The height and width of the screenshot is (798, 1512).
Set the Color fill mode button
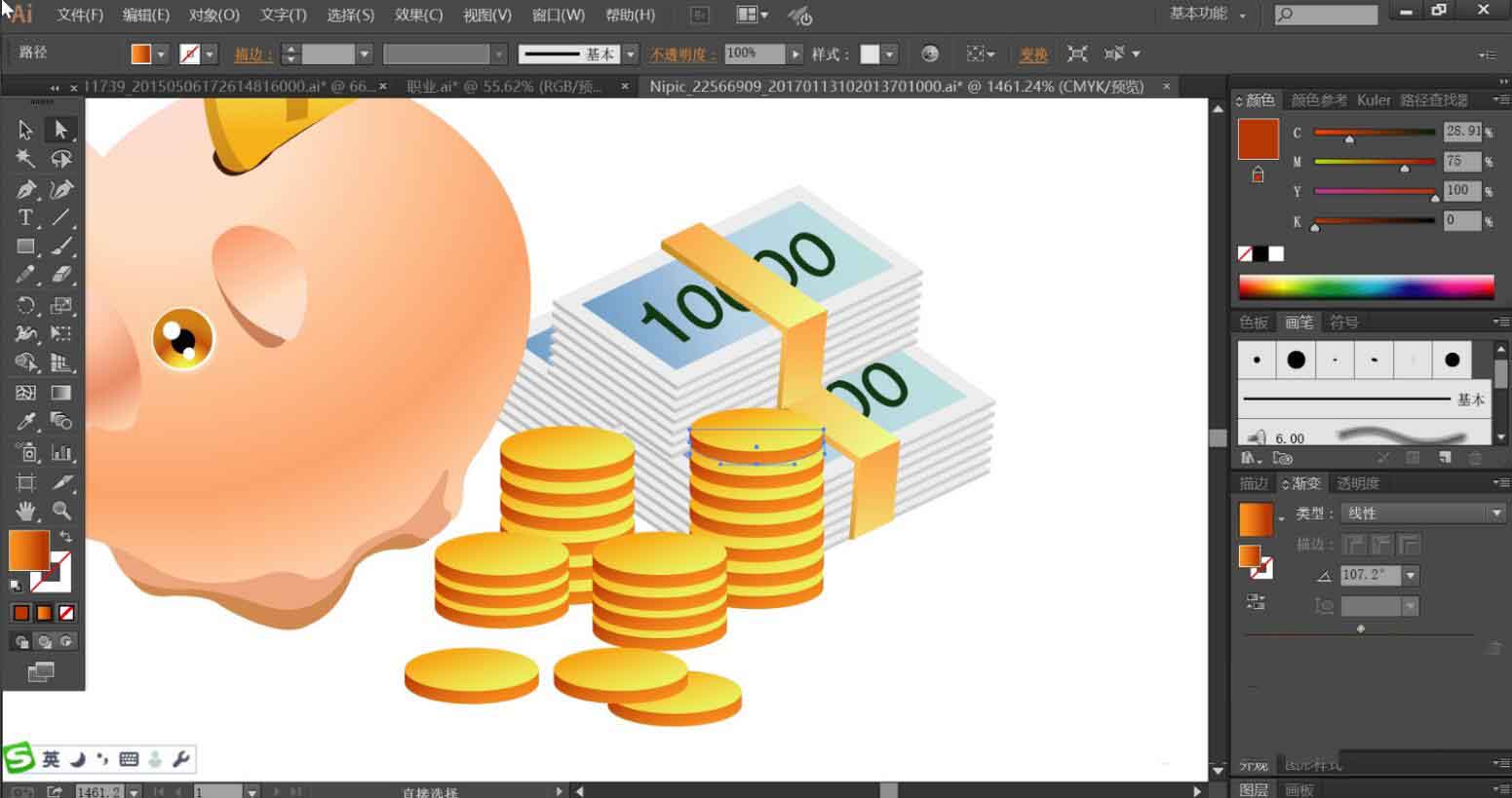(20, 613)
